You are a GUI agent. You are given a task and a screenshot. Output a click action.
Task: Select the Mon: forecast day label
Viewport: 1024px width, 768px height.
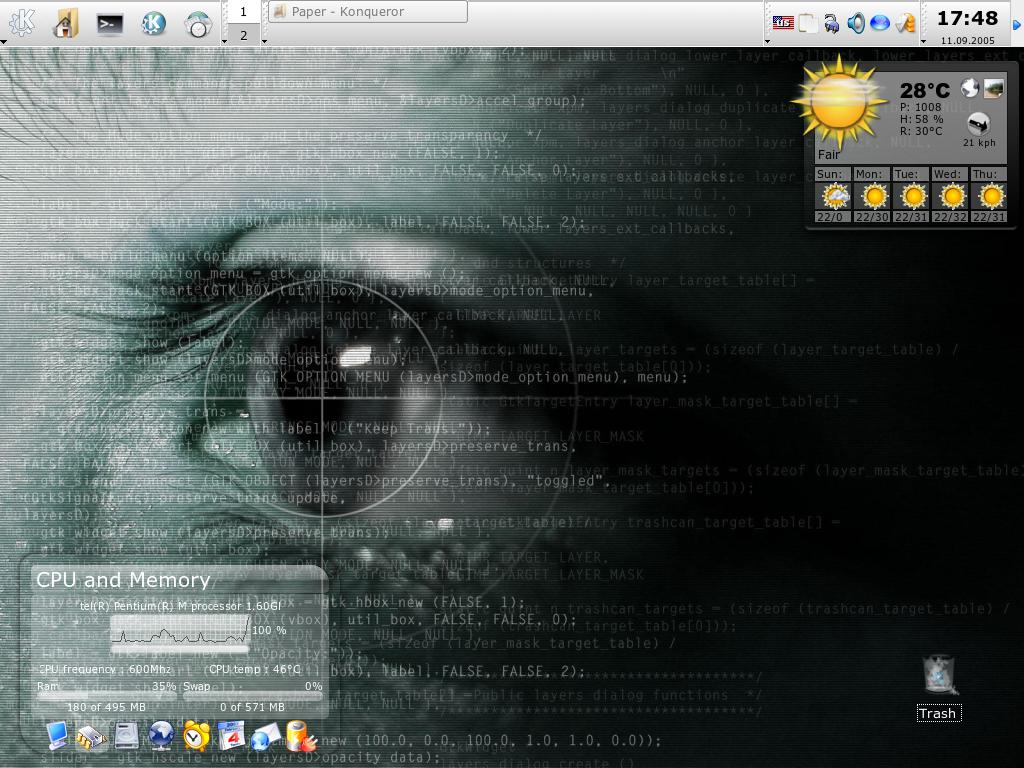tap(871, 174)
